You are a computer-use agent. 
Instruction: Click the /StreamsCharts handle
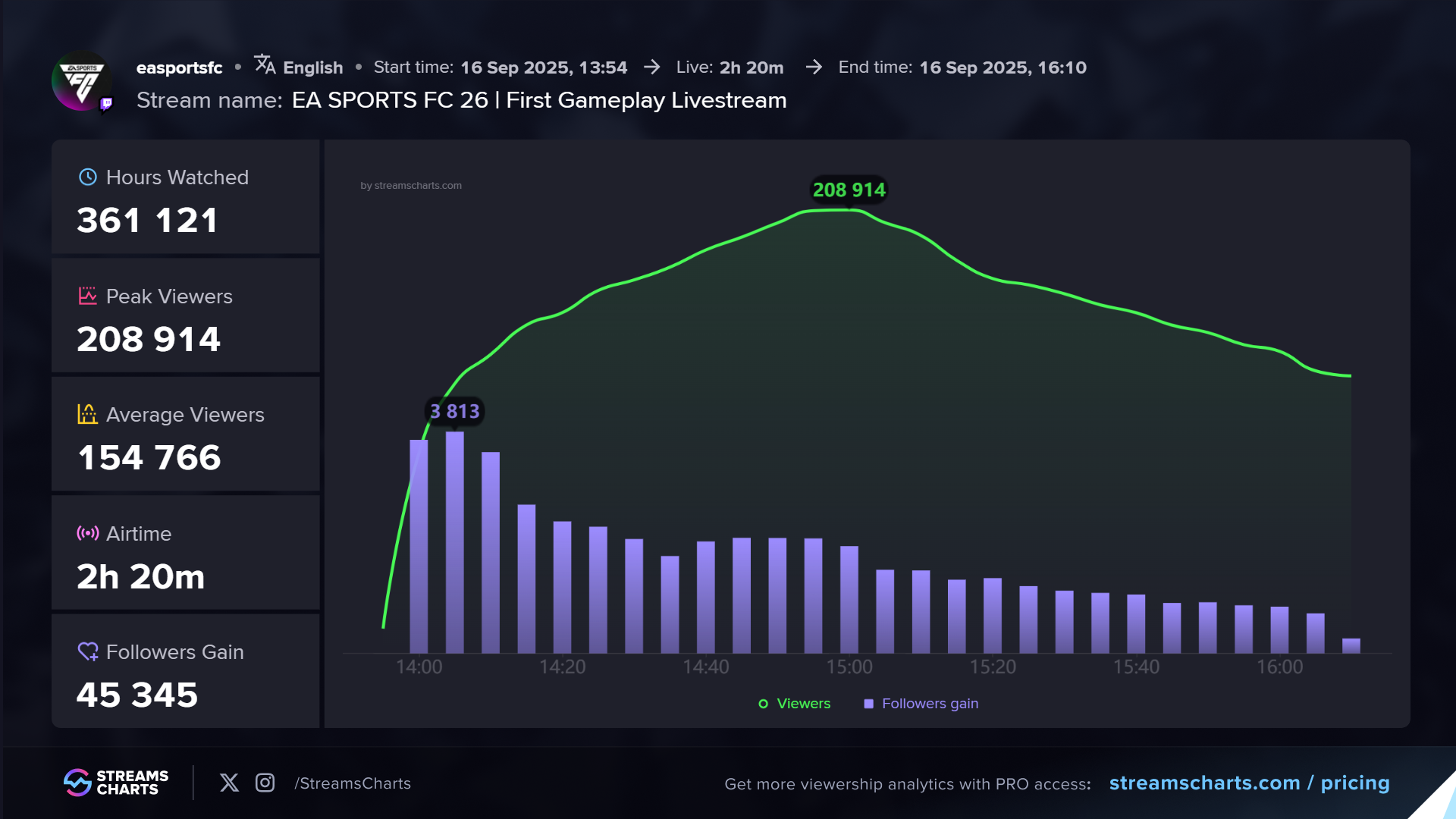pos(353,783)
